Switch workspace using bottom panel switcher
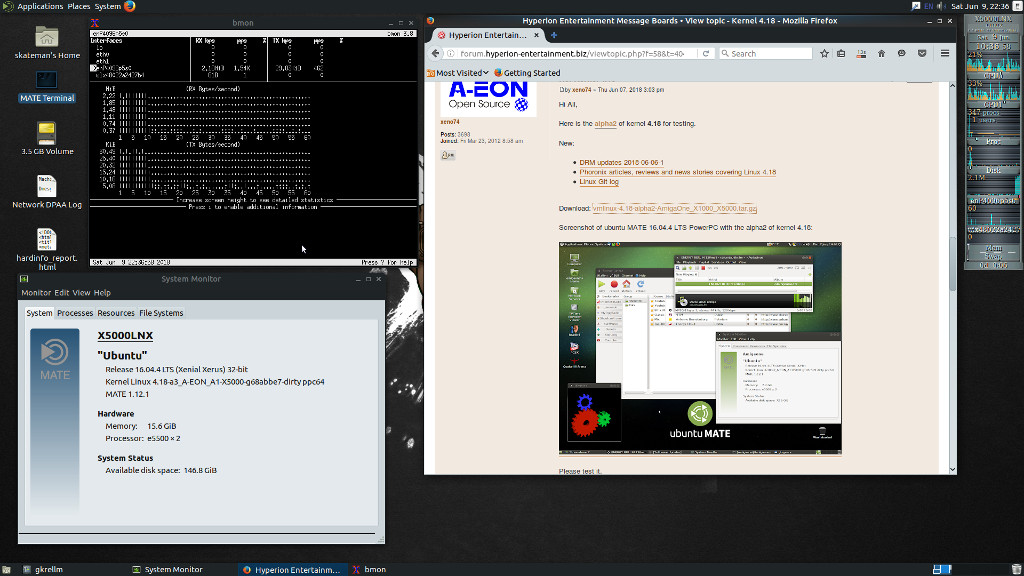This screenshot has height=576, width=1024. tap(942, 569)
